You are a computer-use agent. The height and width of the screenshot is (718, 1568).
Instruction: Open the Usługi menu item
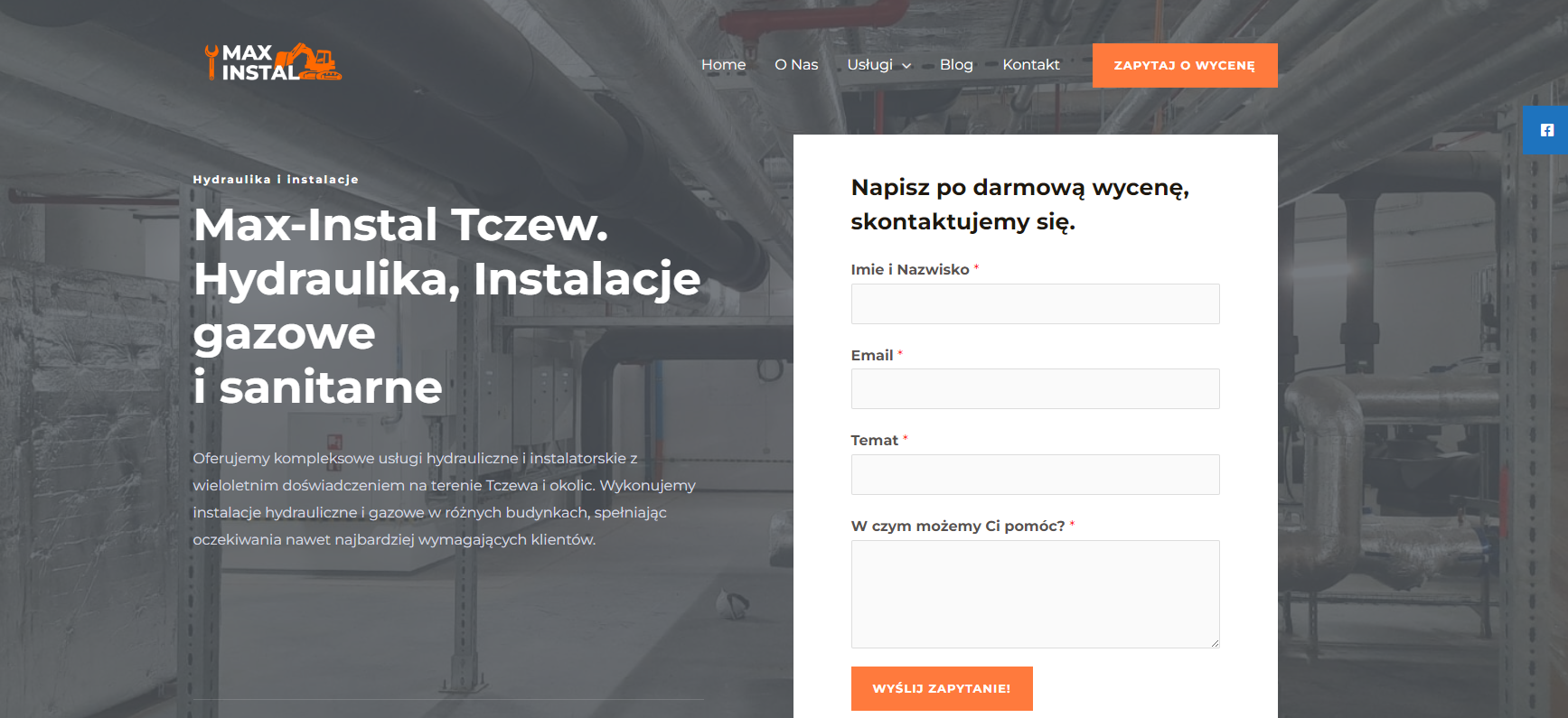tap(869, 65)
